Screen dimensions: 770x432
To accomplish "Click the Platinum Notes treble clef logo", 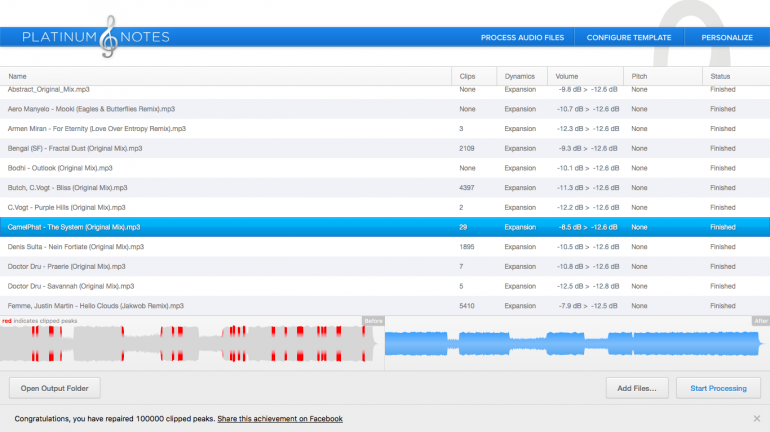I will [109, 37].
